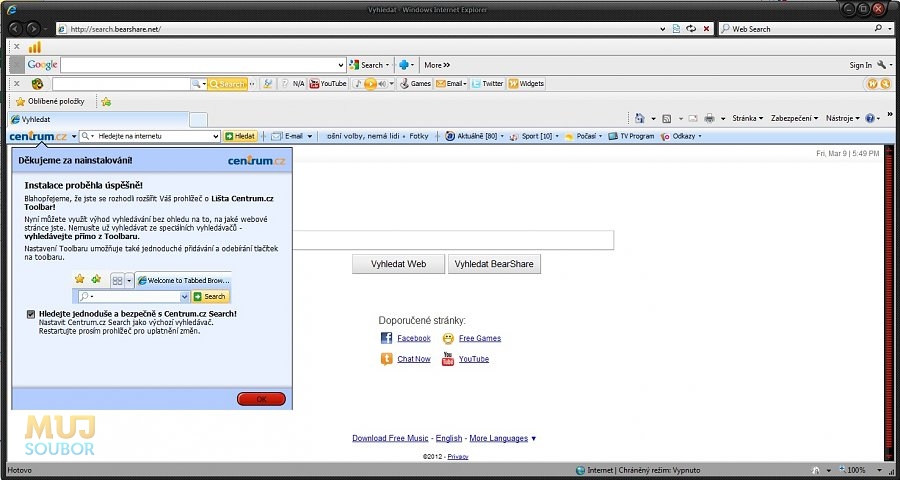Screen dimensions: 900x480
Task: Open the Twitter toolbar button
Action: coord(487,84)
